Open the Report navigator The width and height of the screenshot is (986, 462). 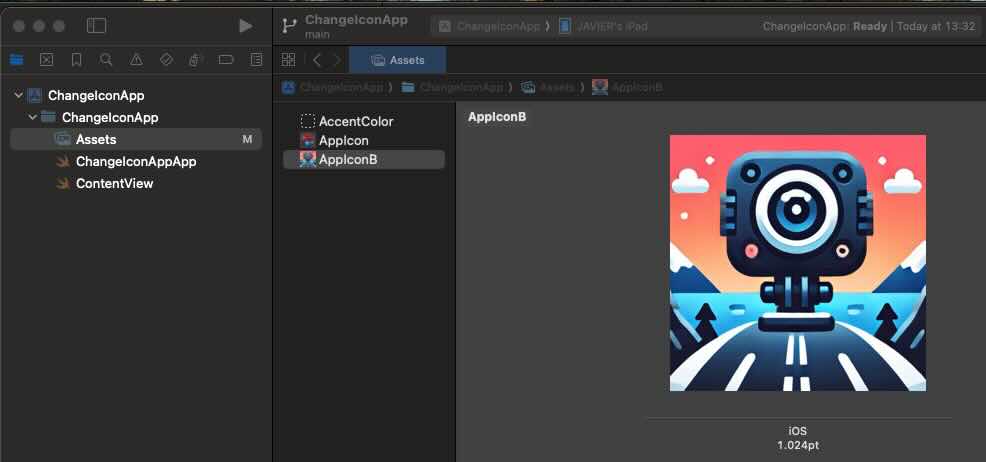[256, 60]
